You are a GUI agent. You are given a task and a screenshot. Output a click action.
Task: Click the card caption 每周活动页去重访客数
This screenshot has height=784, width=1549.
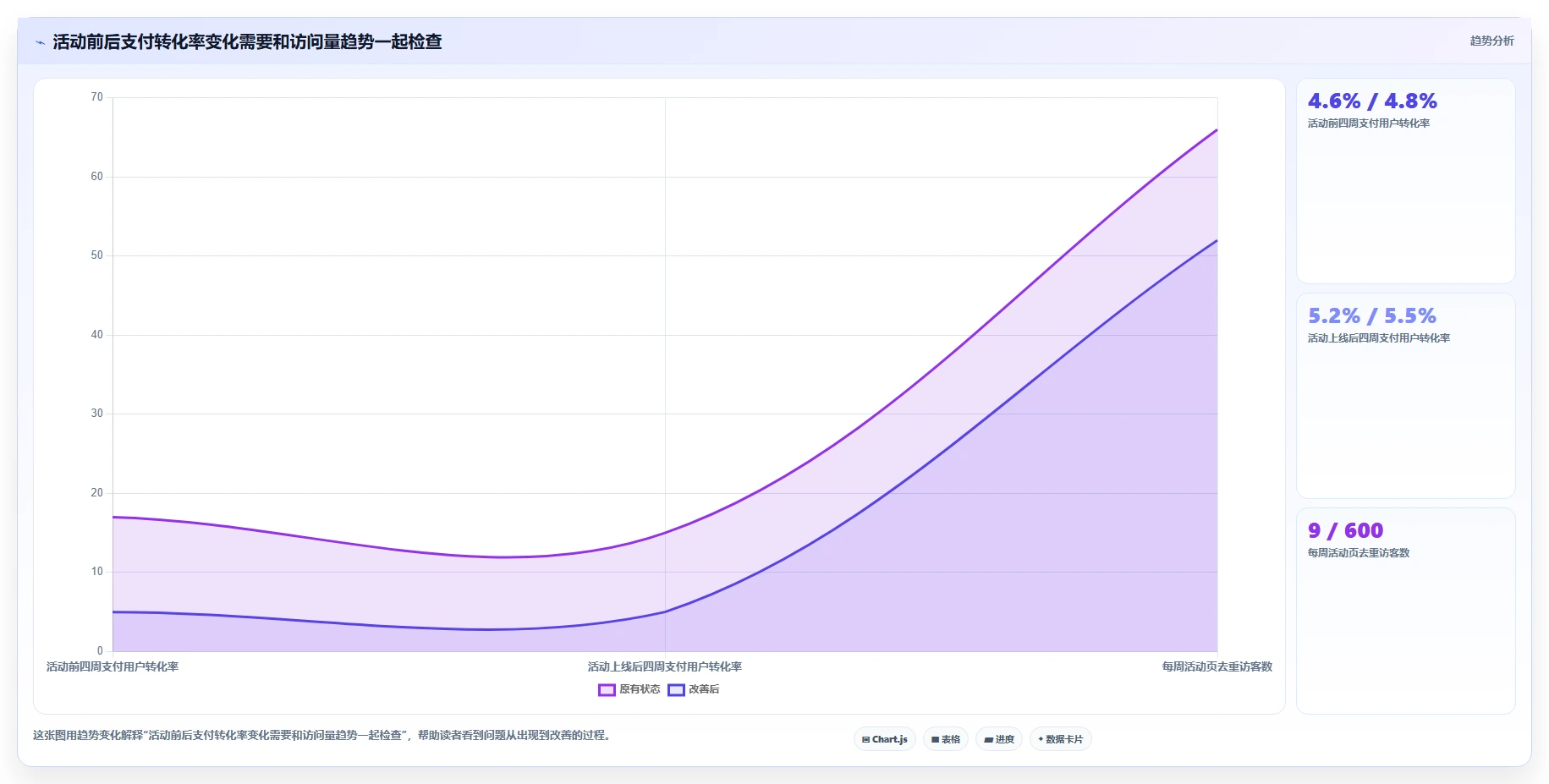[1359, 553]
